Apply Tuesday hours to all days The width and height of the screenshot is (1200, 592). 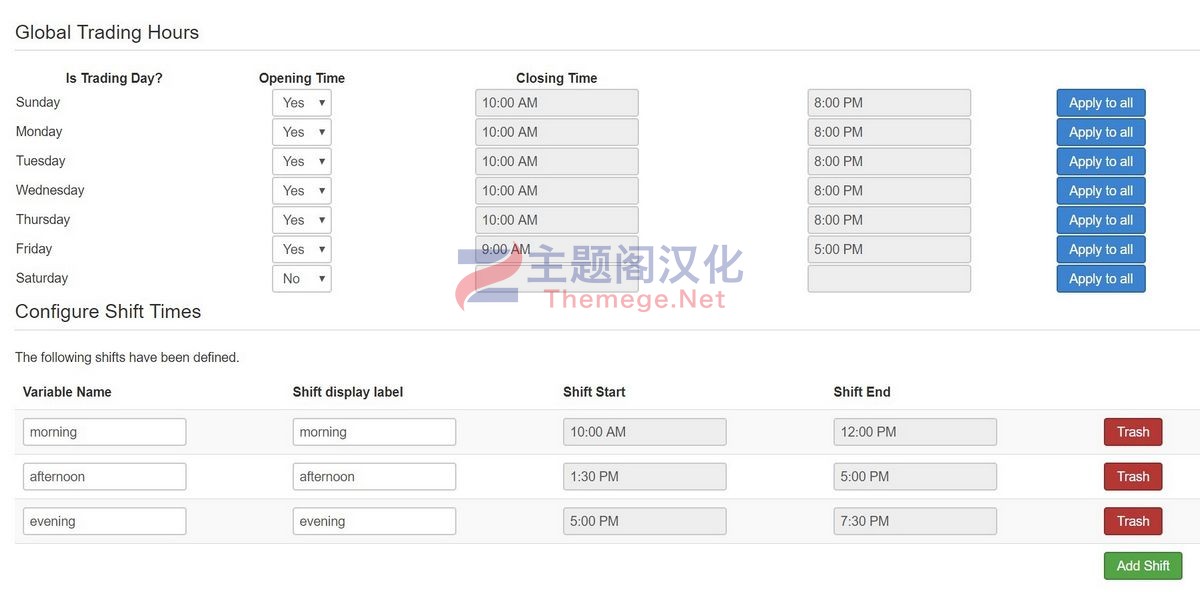tap(1101, 161)
